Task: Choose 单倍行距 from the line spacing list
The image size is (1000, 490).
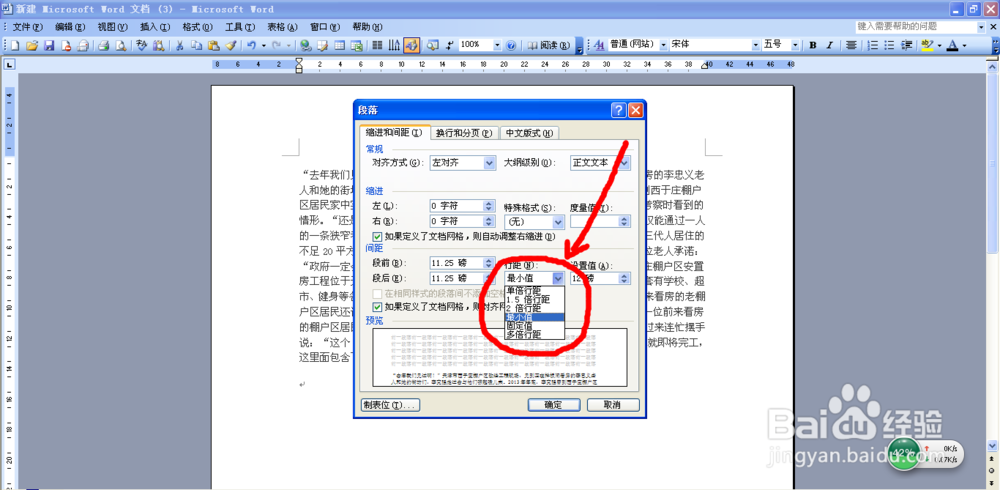Action: pos(534,290)
